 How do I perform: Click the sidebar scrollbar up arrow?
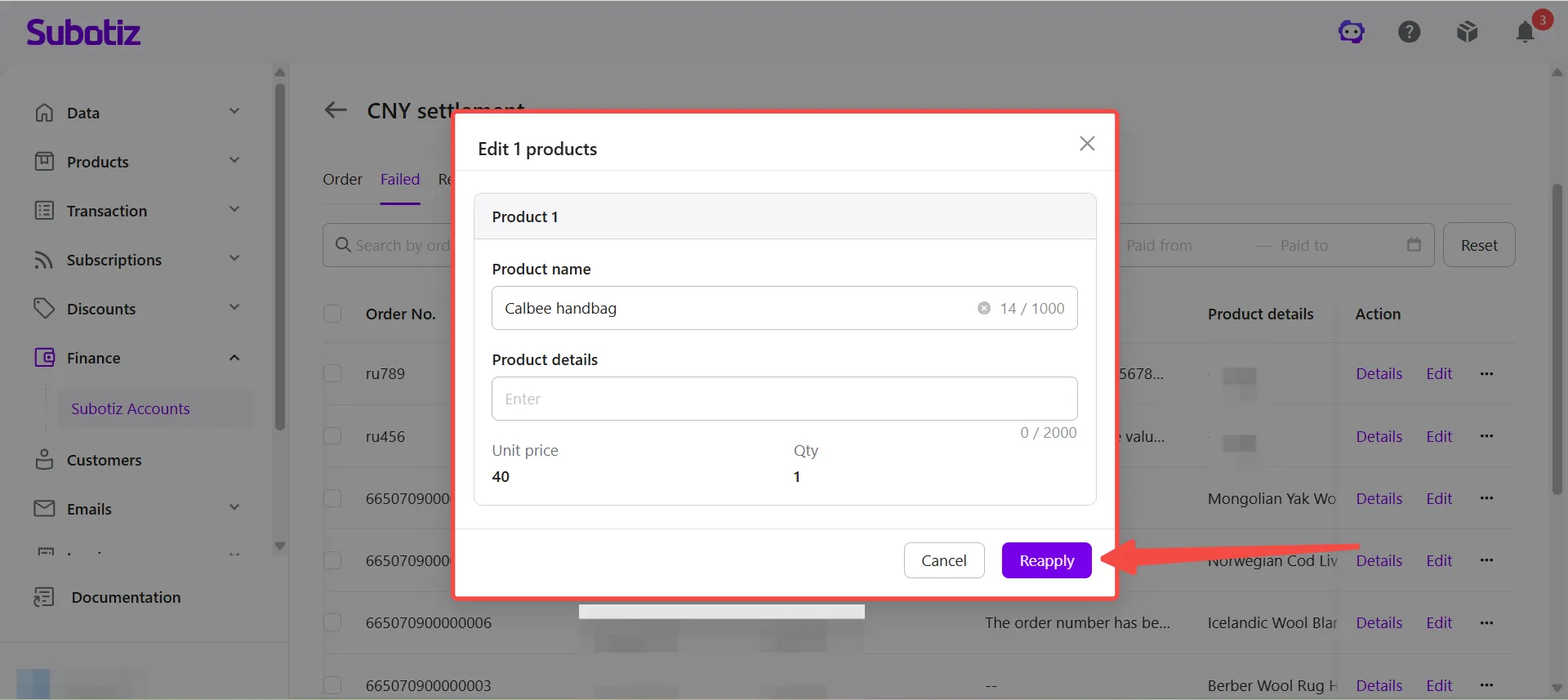[x=280, y=73]
